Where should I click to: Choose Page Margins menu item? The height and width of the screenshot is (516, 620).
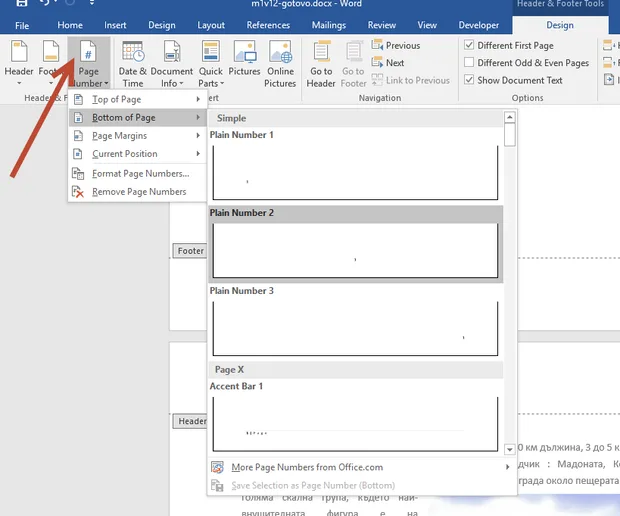click(x=138, y=136)
